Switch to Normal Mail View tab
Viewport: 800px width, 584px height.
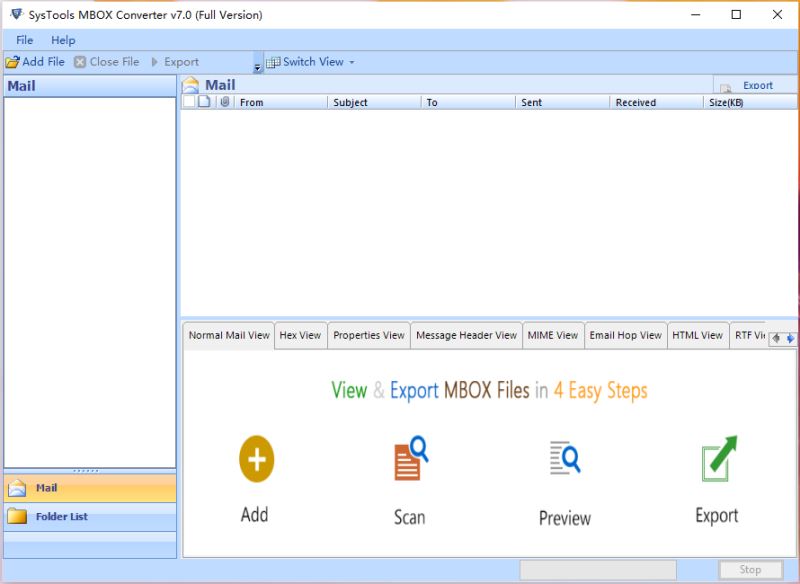(229, 336)
